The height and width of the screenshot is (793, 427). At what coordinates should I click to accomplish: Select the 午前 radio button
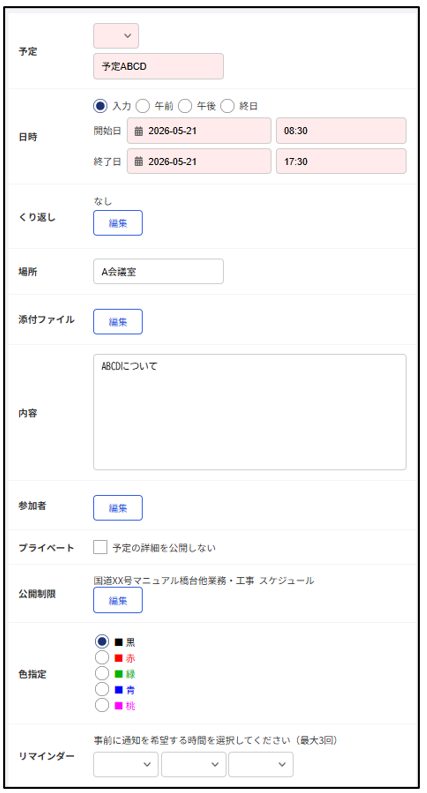[143, 106]
